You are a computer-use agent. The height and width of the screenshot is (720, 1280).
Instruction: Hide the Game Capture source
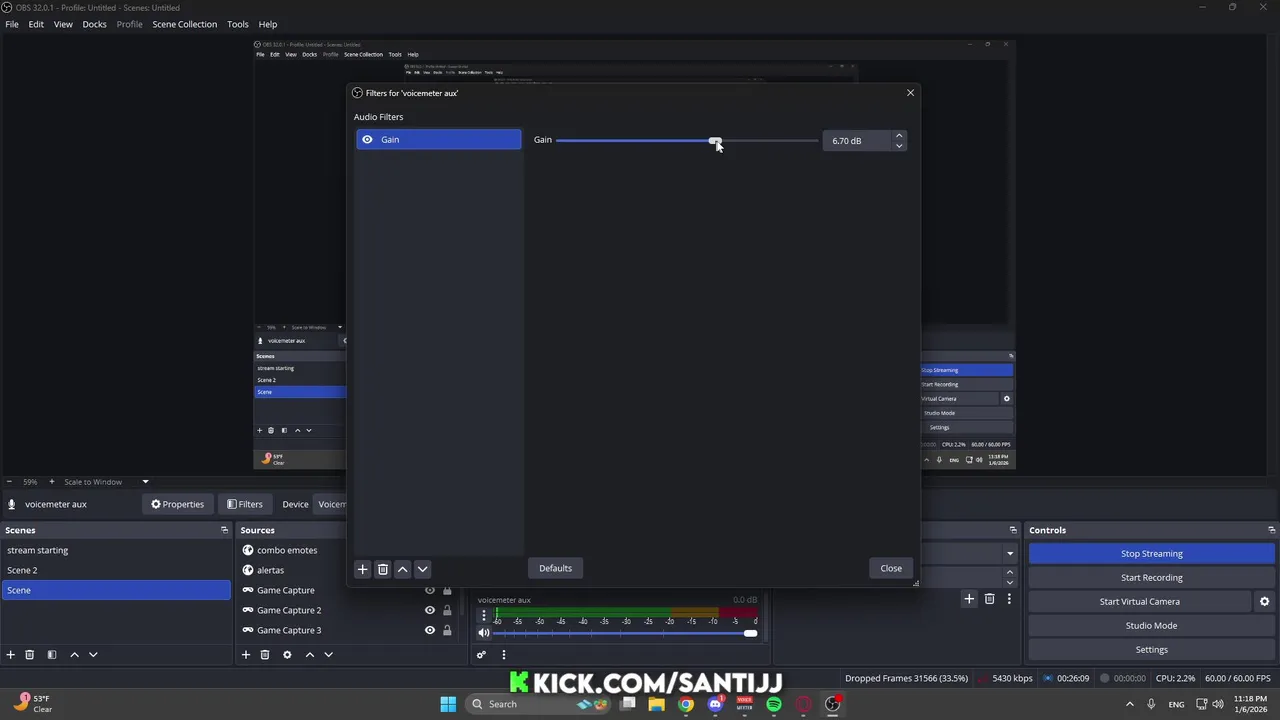pyautogui.click(x=430, y=590)
